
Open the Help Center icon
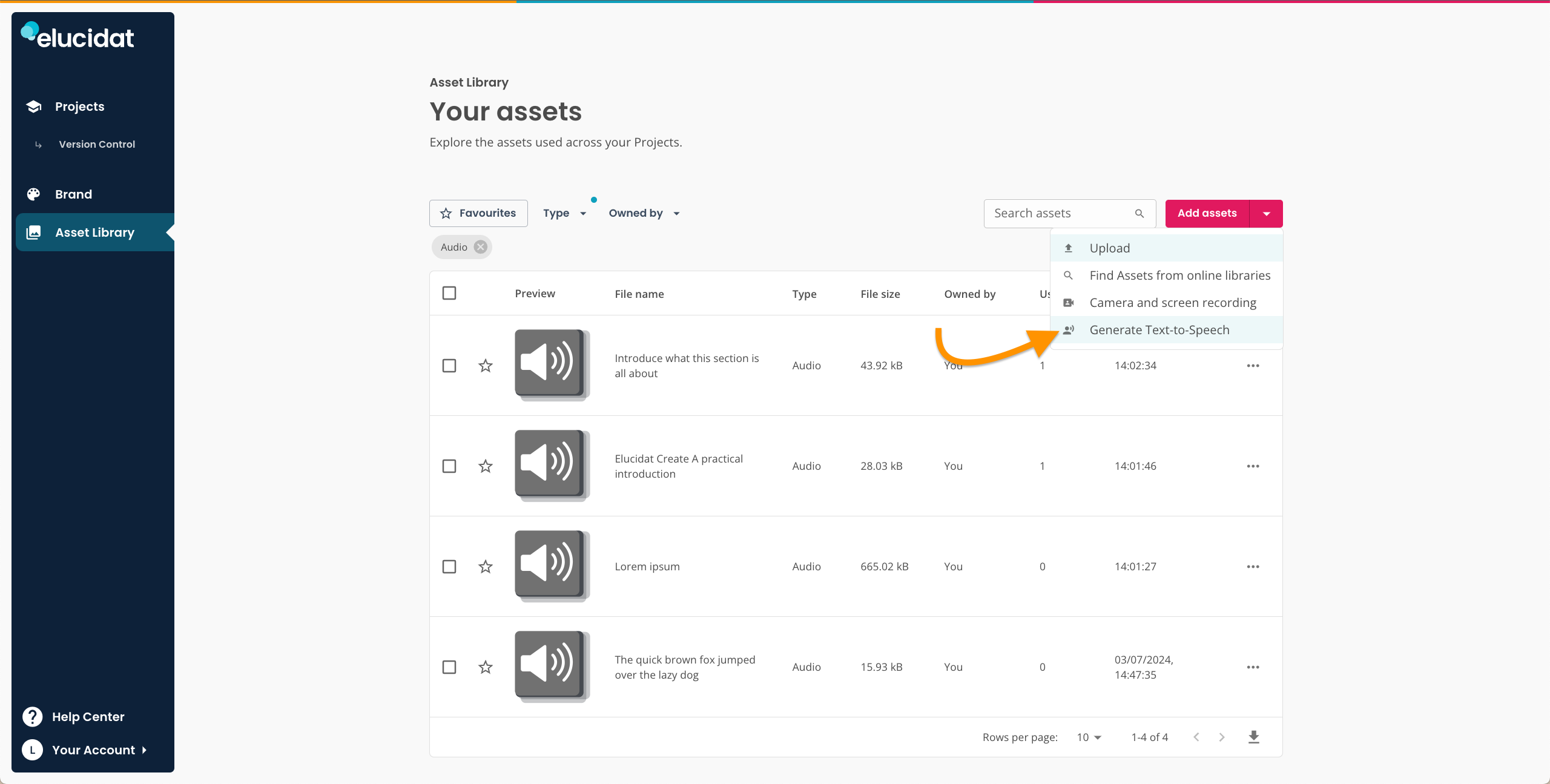[x=32, y=716]
